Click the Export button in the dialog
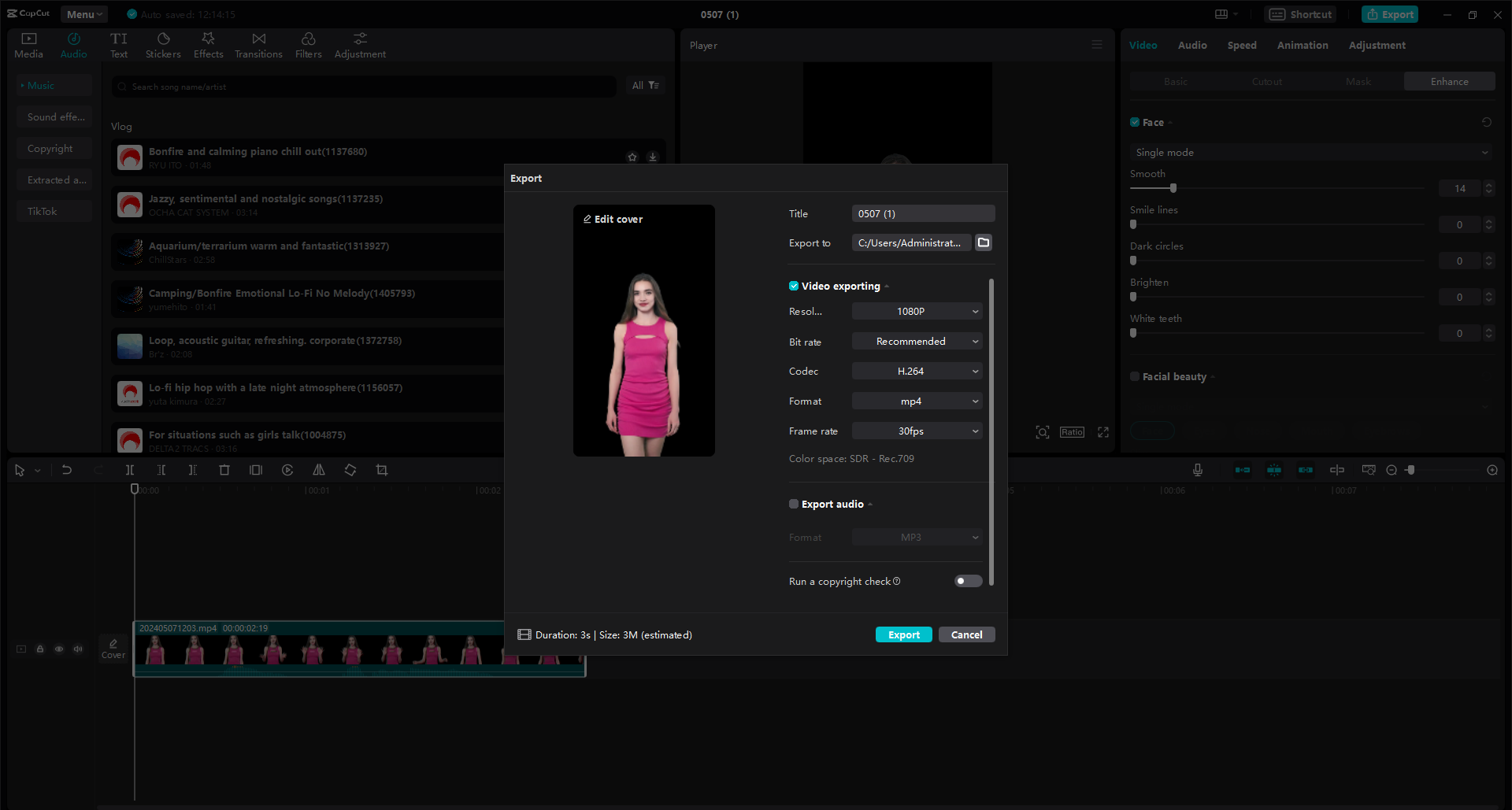 pyautogui.click(x=903, y=634)
